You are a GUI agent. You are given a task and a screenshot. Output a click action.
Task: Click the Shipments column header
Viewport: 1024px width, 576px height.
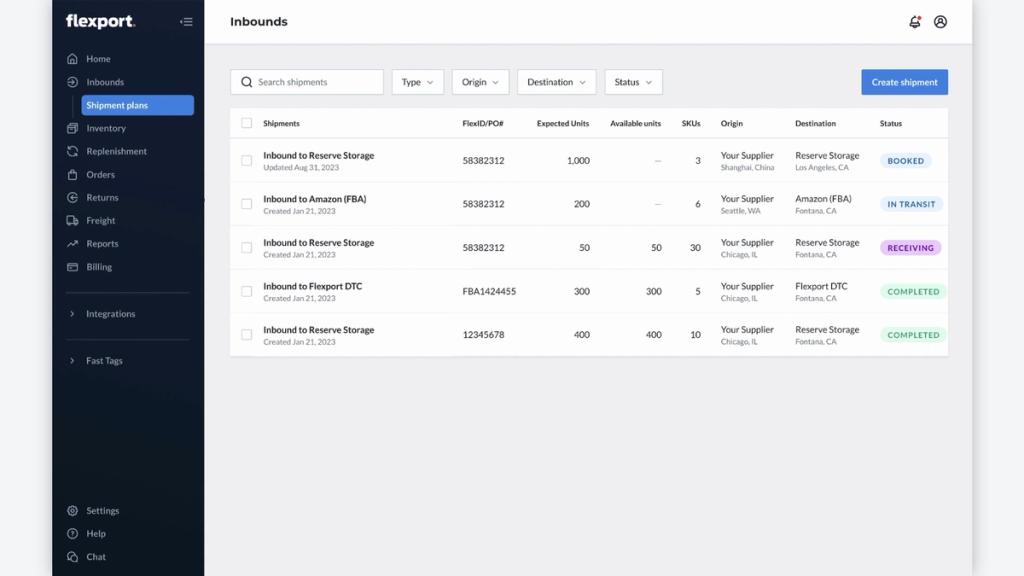pos(281,123)
